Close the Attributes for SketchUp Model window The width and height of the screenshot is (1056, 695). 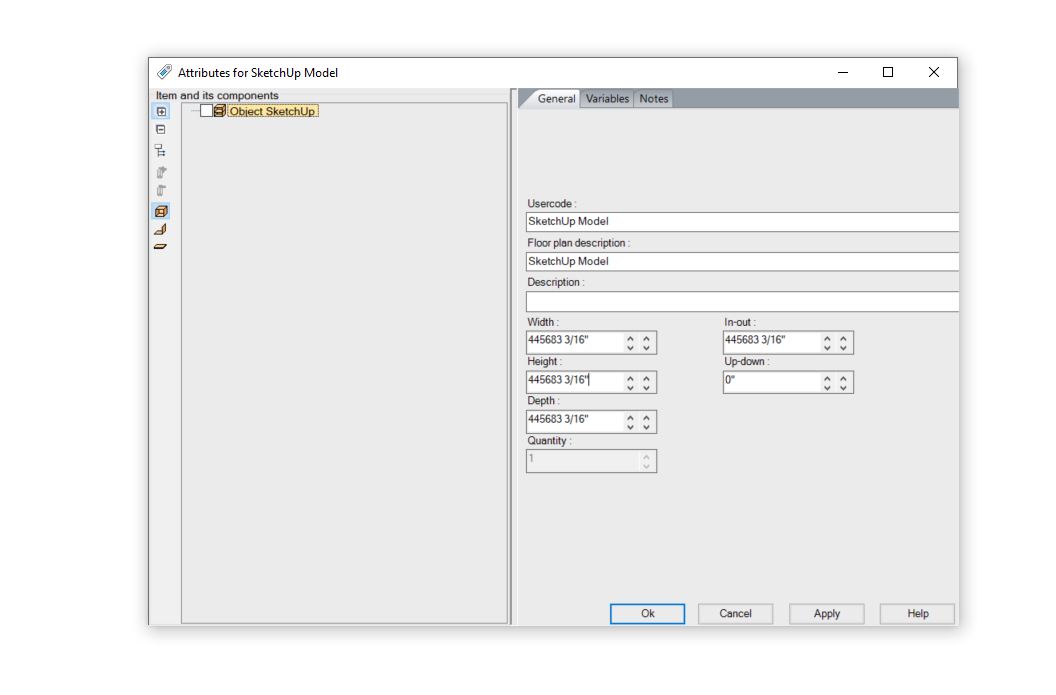(933, 72)
